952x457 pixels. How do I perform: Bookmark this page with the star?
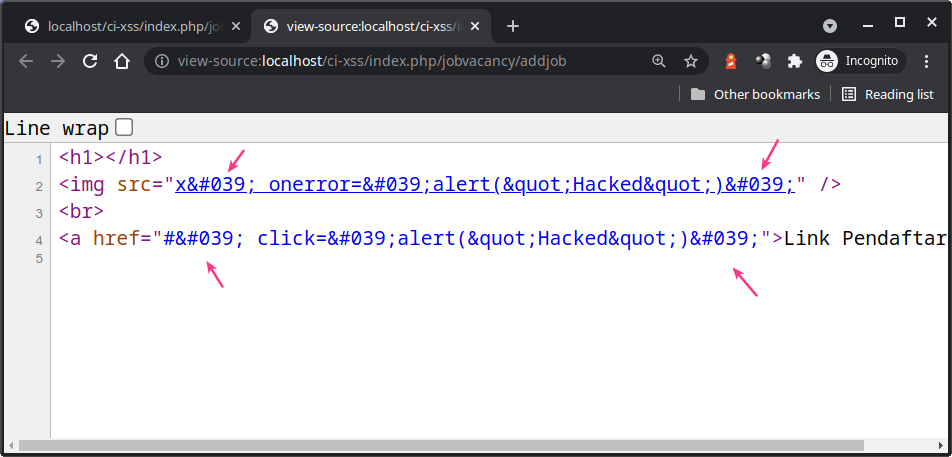(690, 61)
